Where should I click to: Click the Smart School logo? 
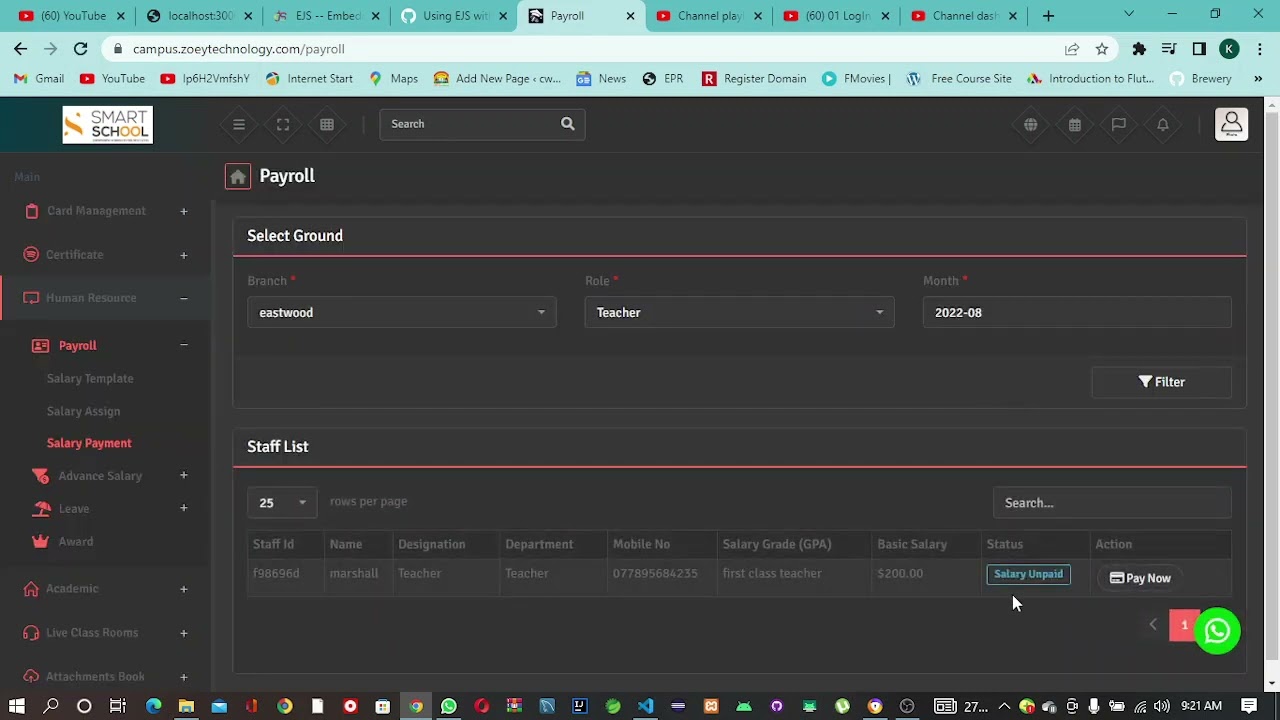[107, 125]
